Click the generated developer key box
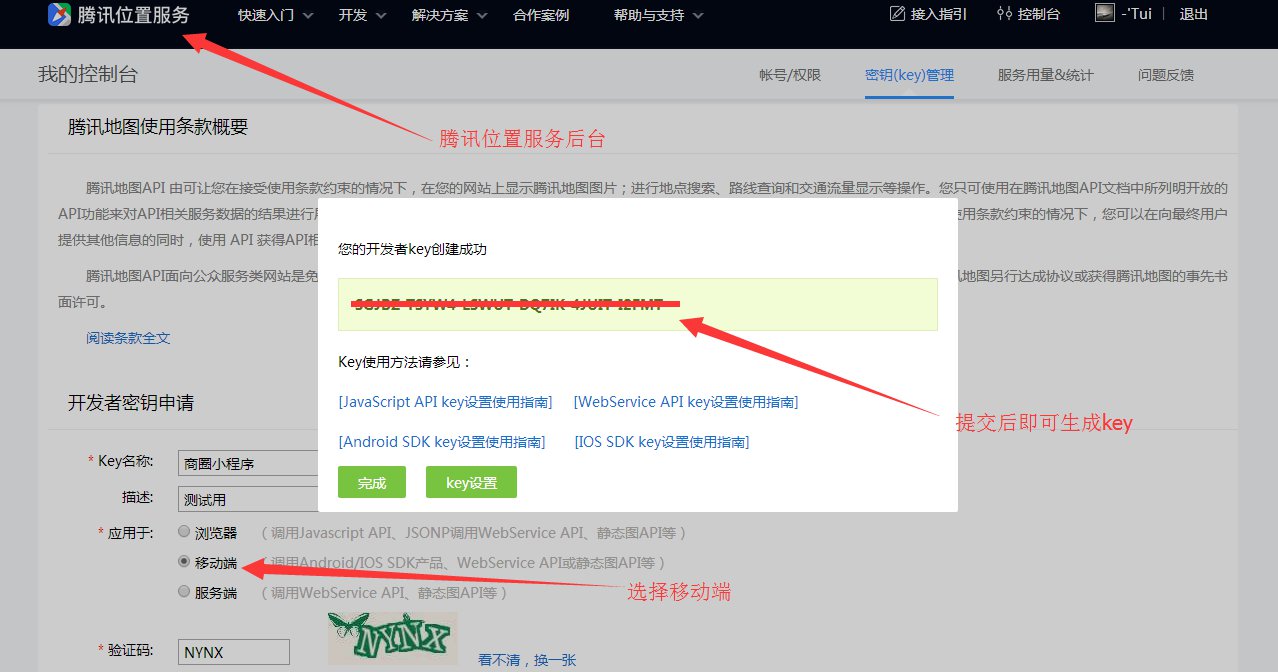Image resolution: width=1278 pixels, height=672 pixels. click(638, 304)
